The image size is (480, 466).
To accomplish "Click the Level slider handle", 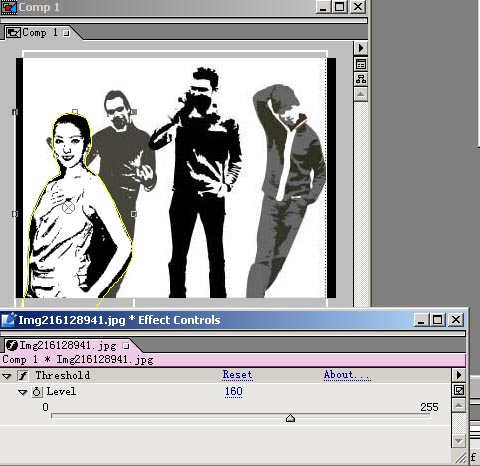I will tap(291, 418).
